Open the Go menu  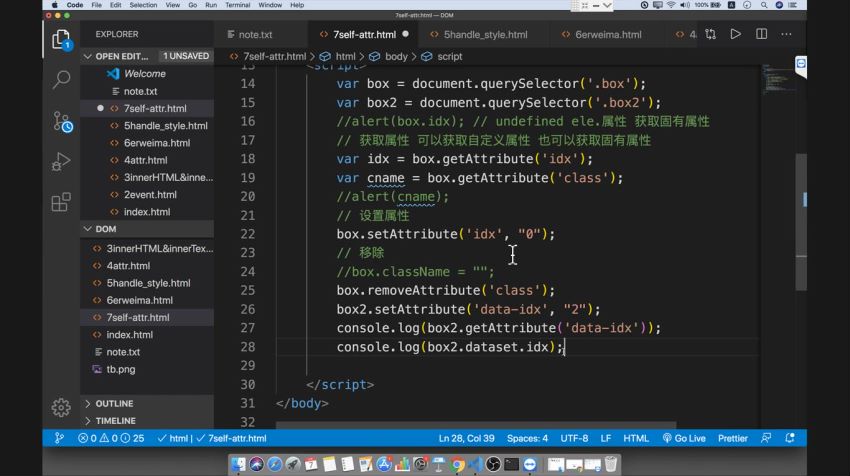tap(192, 5)
